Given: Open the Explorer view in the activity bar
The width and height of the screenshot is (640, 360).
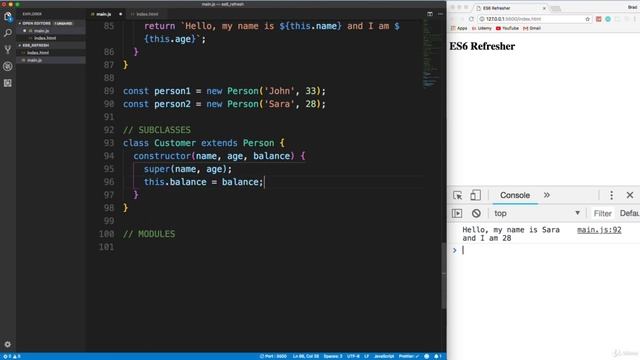Looking at the screenshot, I should click(8, 16).
